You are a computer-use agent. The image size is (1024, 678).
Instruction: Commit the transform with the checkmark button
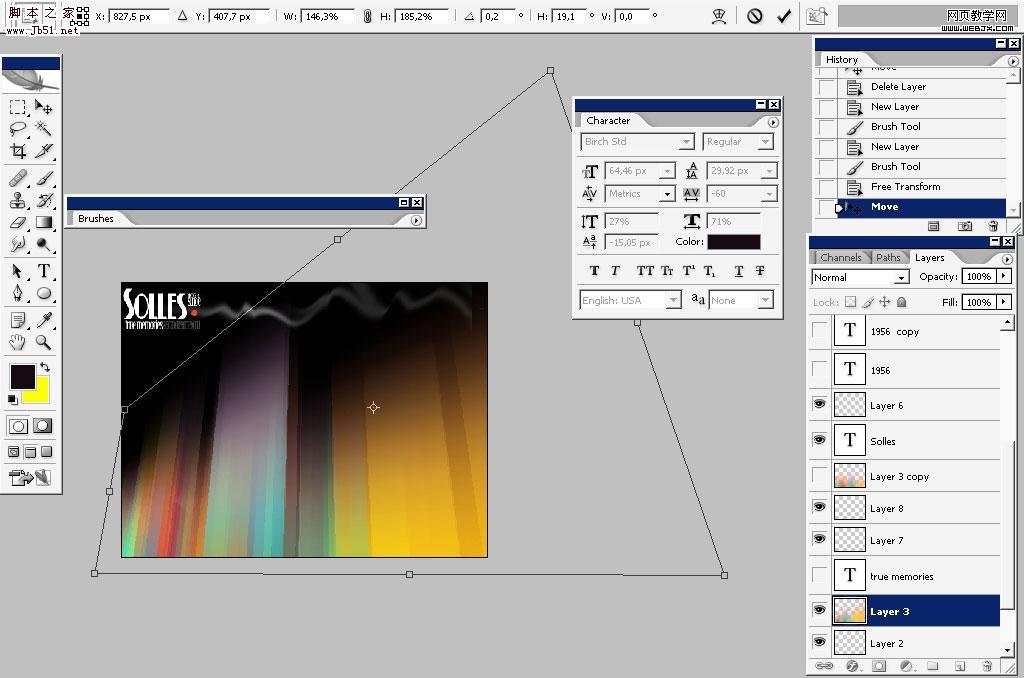tap(784, 15)
